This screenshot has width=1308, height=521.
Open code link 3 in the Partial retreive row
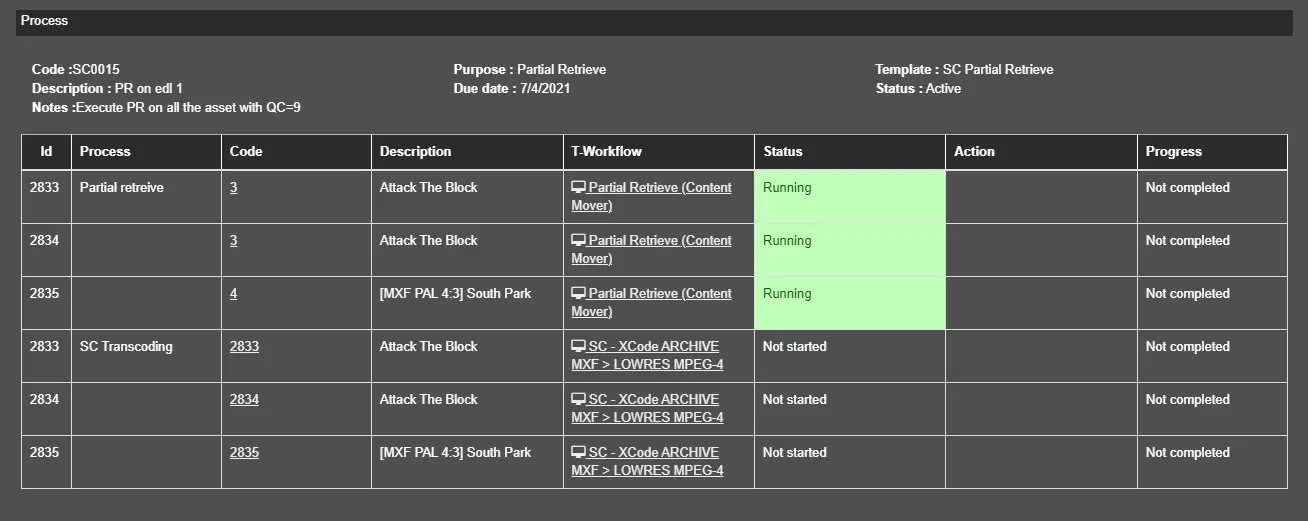click(233, 188)
